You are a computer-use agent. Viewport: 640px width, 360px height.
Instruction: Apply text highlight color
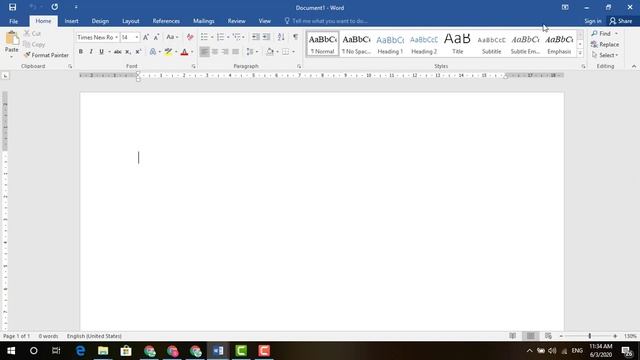point(168,52)
